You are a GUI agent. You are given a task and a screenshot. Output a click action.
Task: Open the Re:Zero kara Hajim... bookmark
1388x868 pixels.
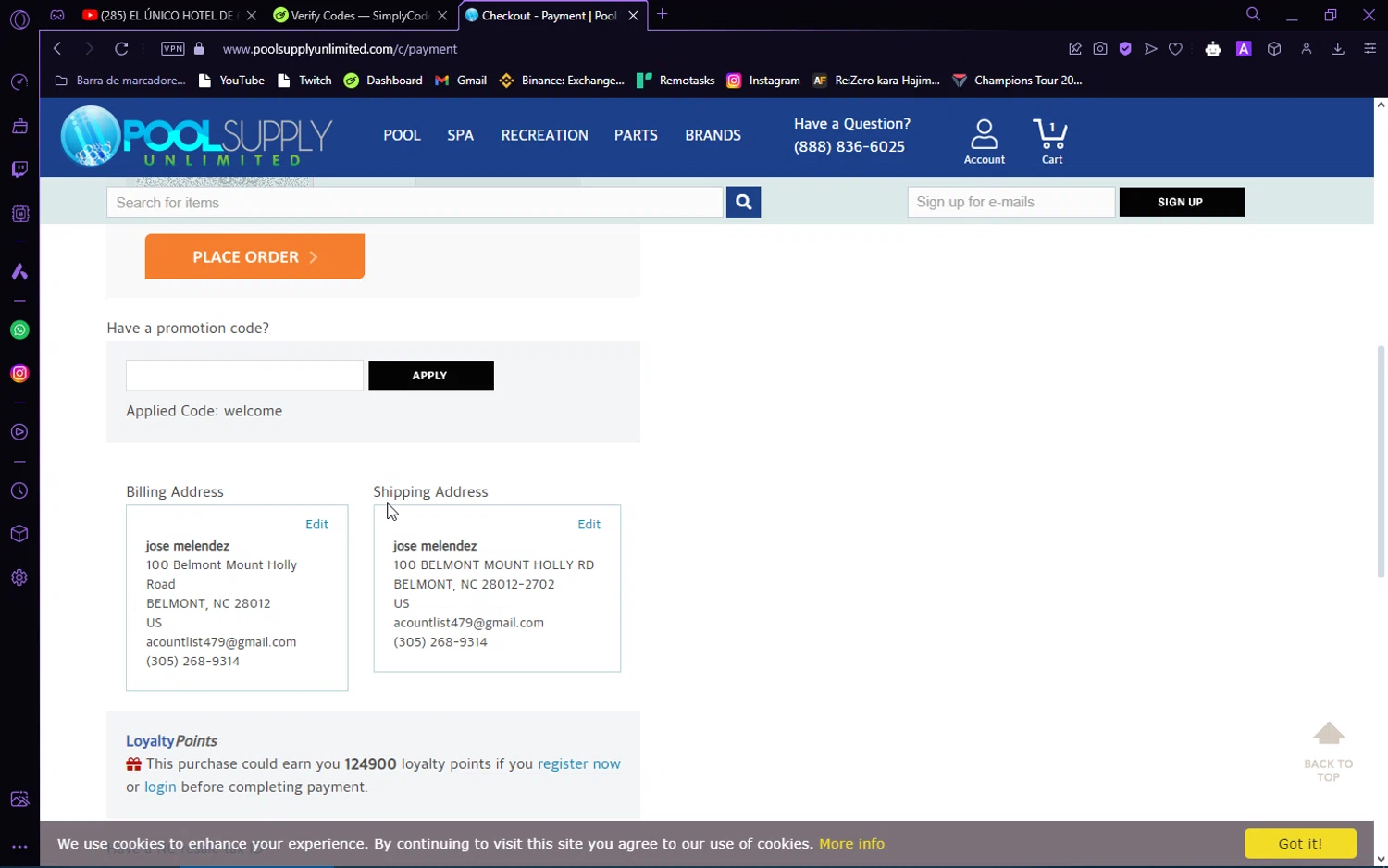(x=876, y=81)
